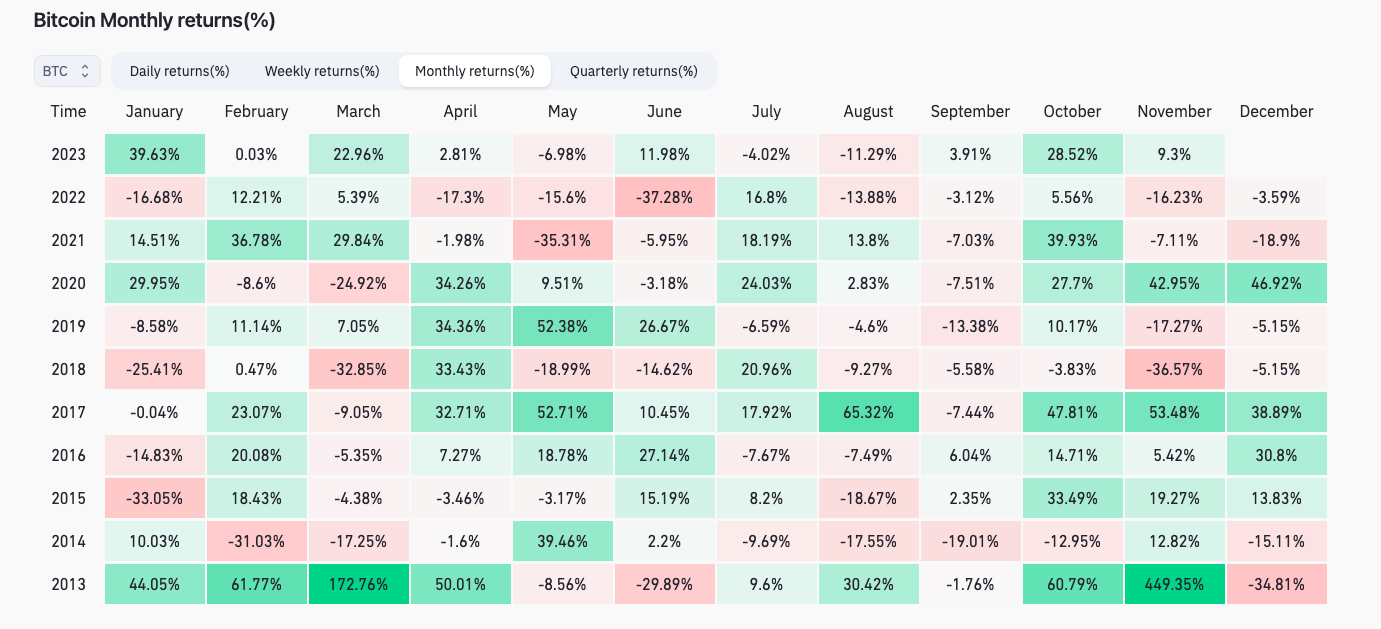1381x629 pixels.
Task: Click the March 2013 172.76% cell
Action: pyautogui.click(x=359, y=584)
